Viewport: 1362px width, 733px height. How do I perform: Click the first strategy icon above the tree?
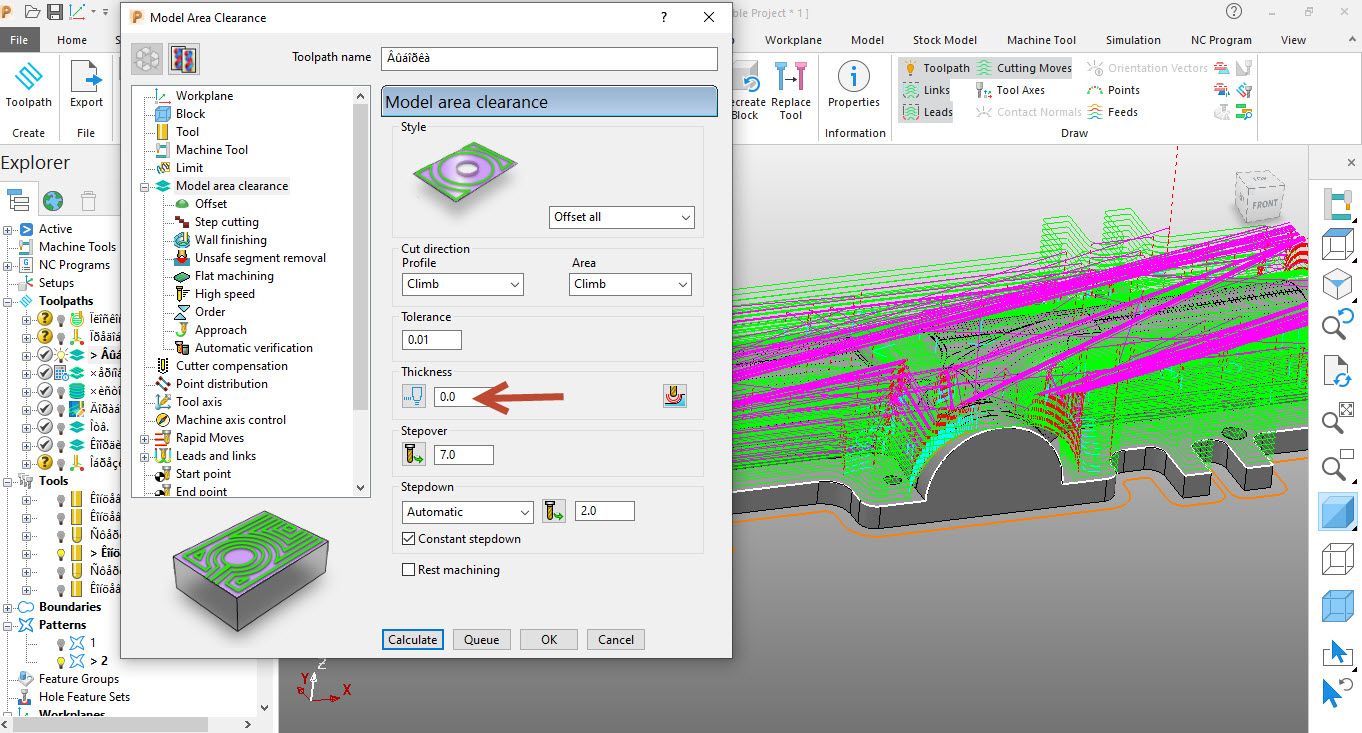[148, 59]
